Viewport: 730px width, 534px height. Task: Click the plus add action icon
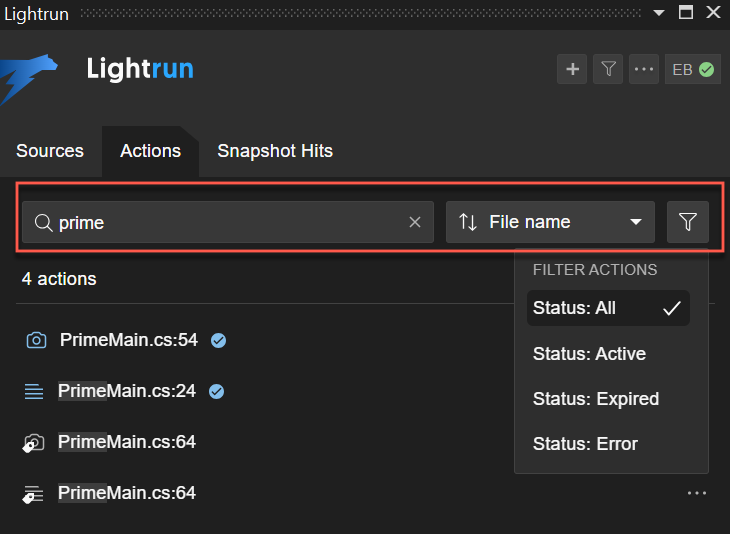coord(572,69)
